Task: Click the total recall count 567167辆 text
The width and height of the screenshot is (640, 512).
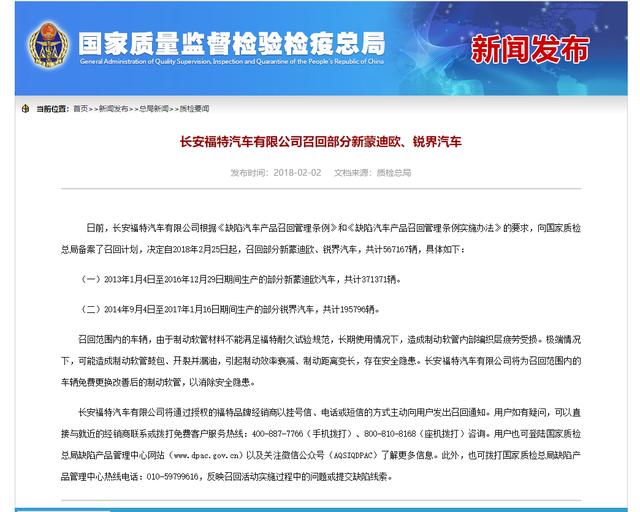Action: pos(400,249)
